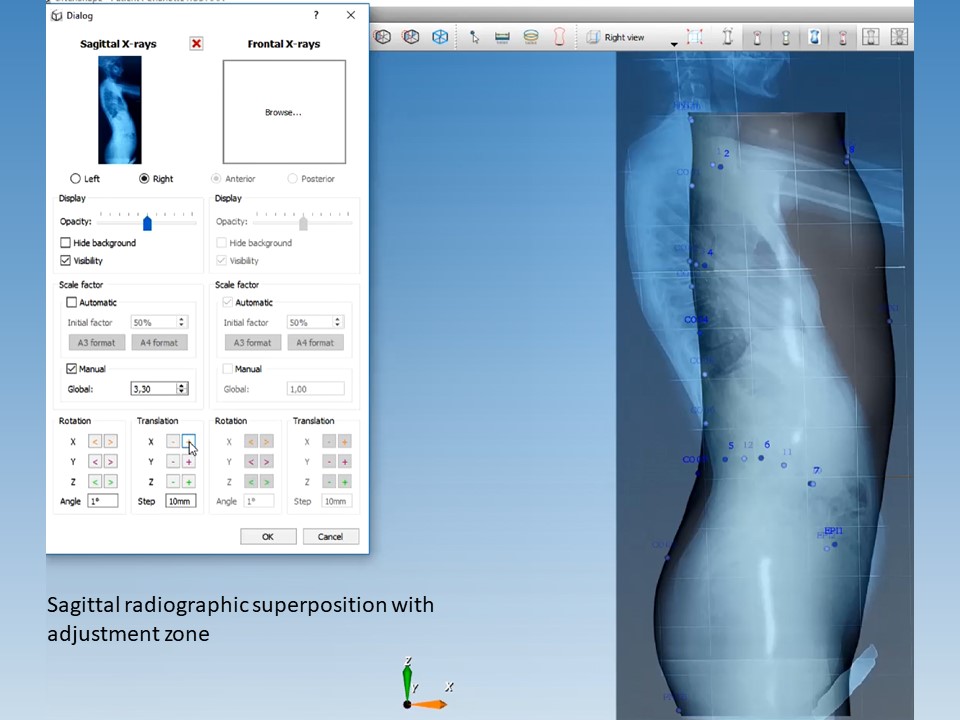Rotate sagittal X-ray positive around X
Screen dimensions: 960x720
[110, 441]
